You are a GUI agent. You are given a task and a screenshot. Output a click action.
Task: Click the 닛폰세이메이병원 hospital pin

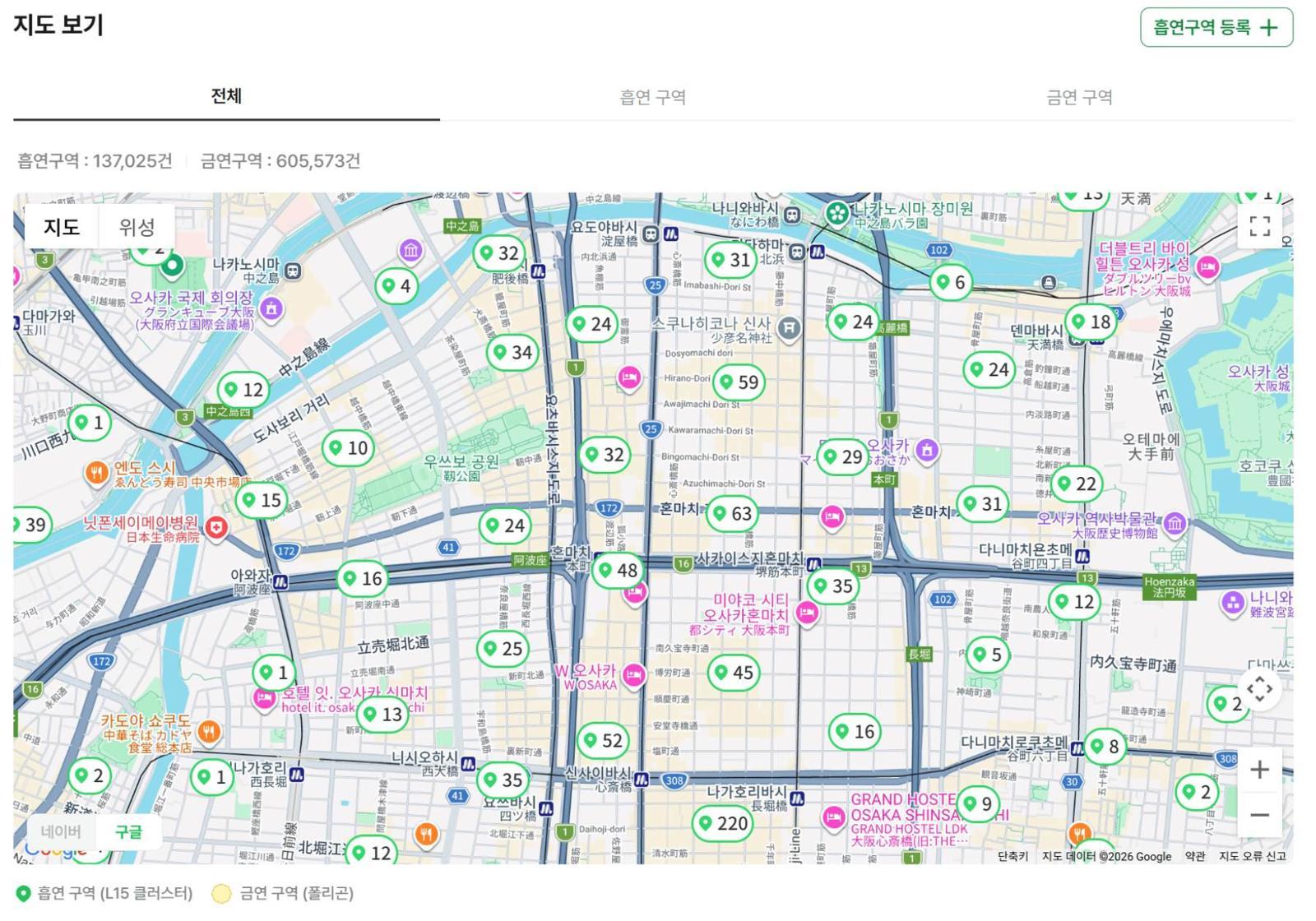click(x=215, y=527)
